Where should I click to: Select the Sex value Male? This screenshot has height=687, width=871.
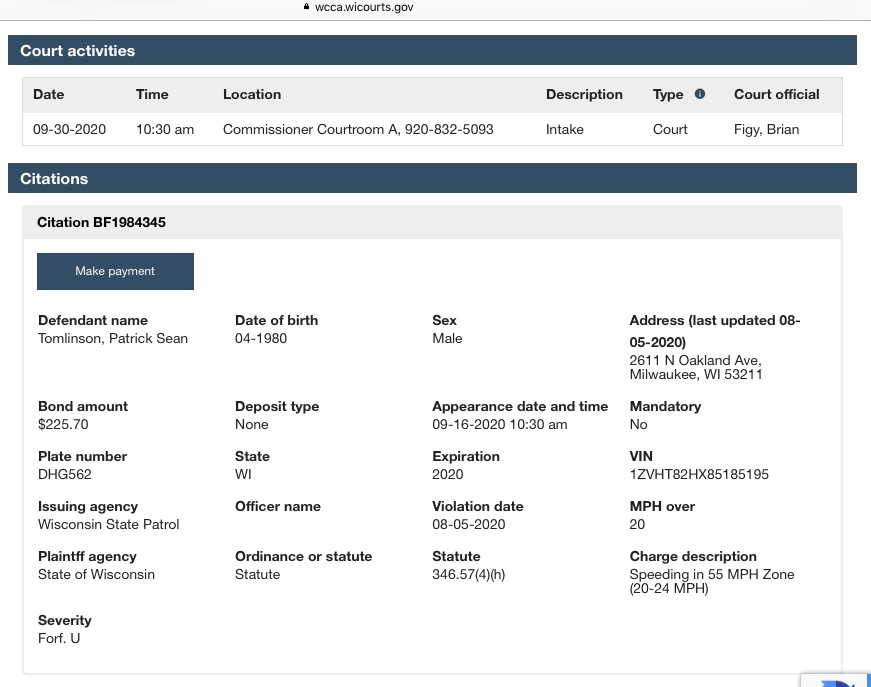[447, 338]
